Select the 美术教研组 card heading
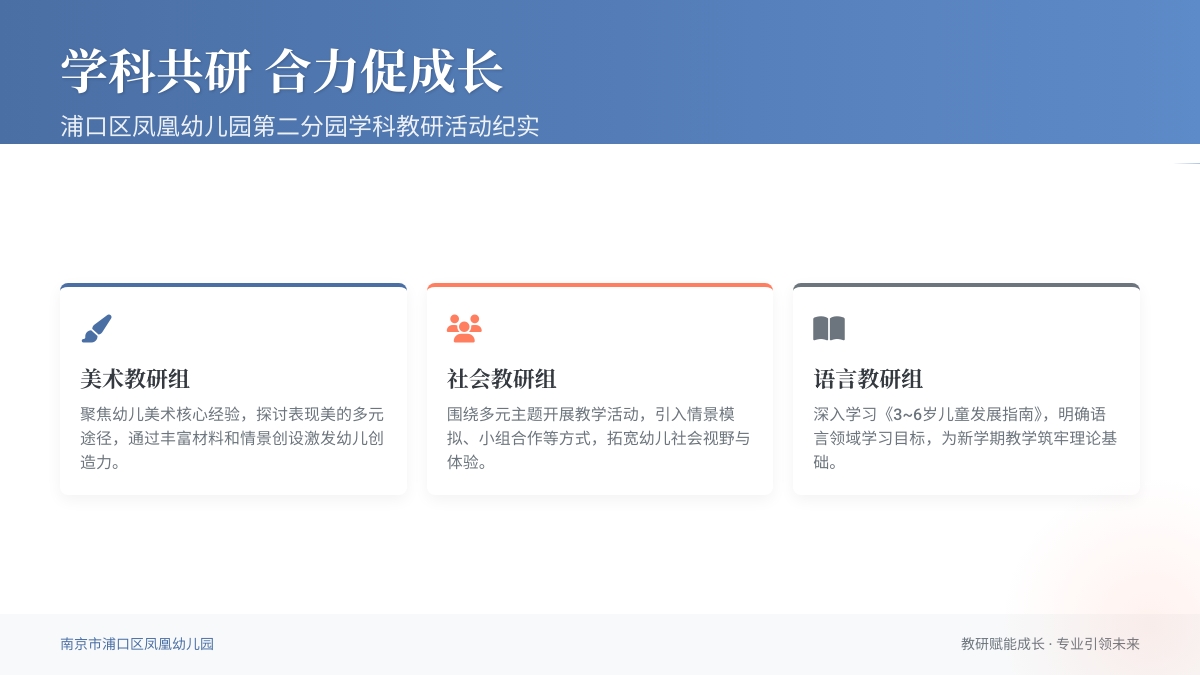This screenshot has width=1200, height=675. [x=135, y=379]
